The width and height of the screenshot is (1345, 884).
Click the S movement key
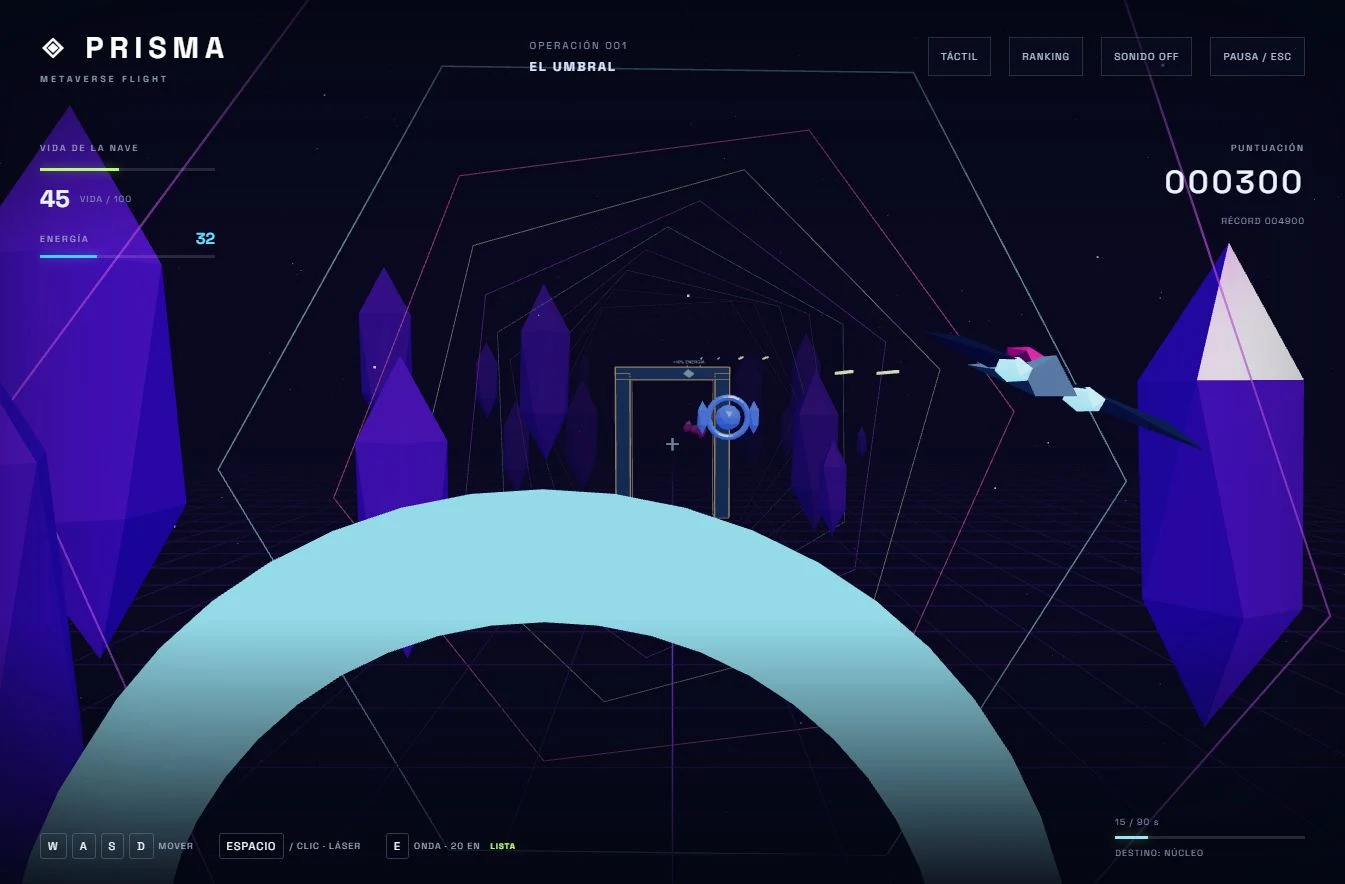112,846
